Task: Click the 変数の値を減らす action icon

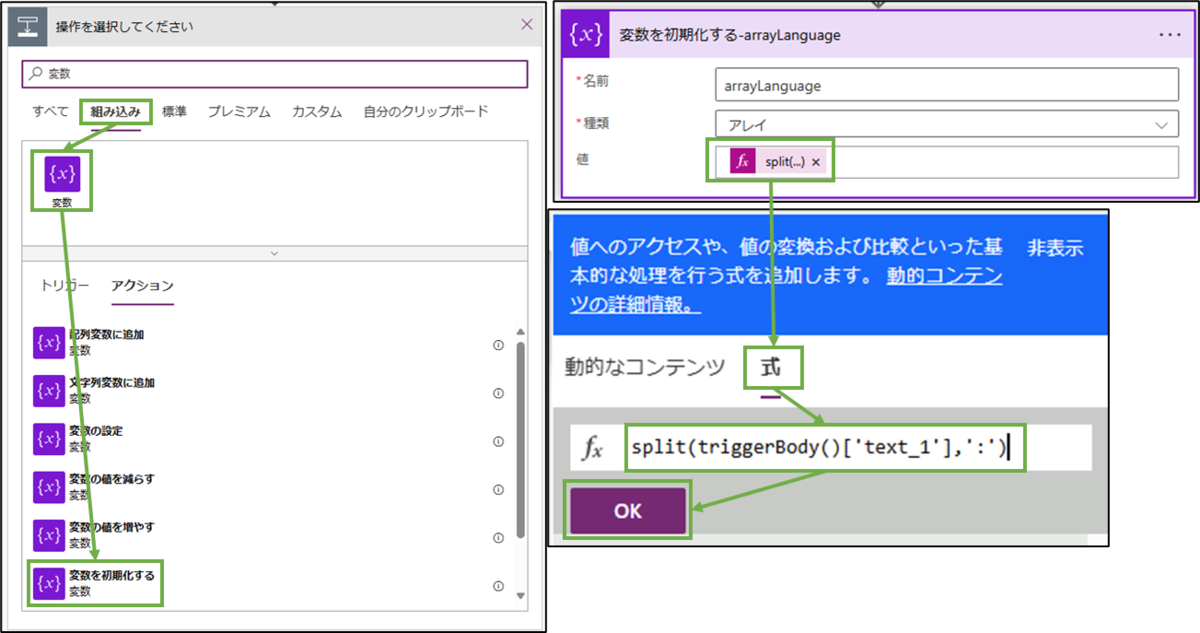Action: [x=49, y=486]
